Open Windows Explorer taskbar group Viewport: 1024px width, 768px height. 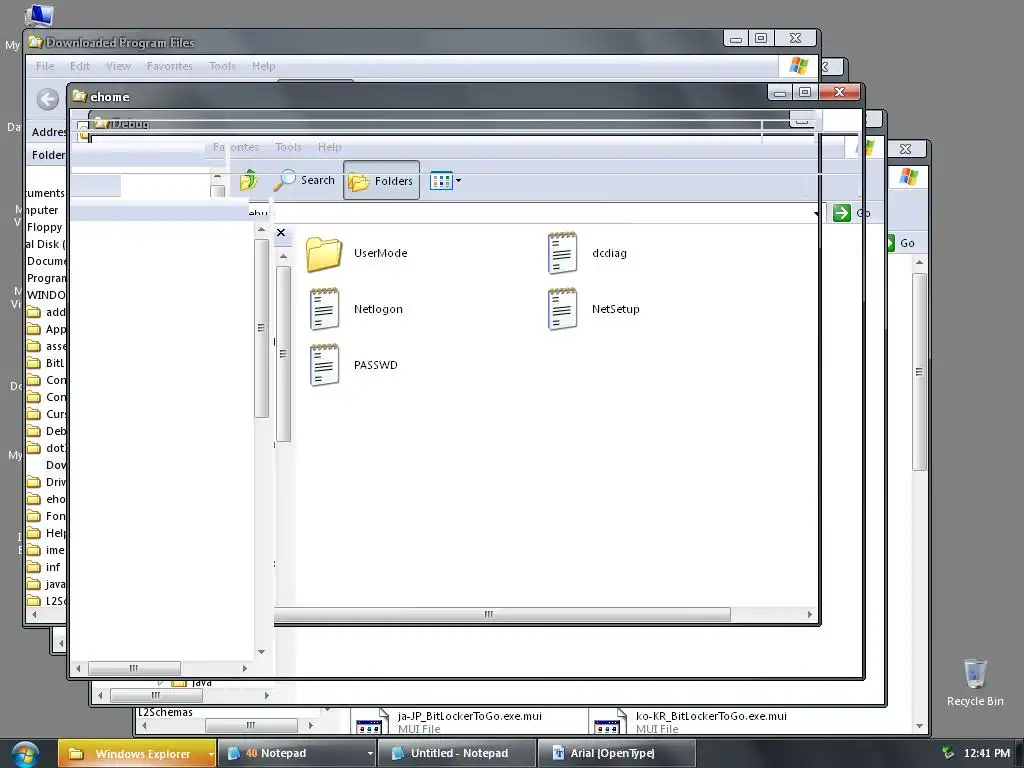pos(136,754)
